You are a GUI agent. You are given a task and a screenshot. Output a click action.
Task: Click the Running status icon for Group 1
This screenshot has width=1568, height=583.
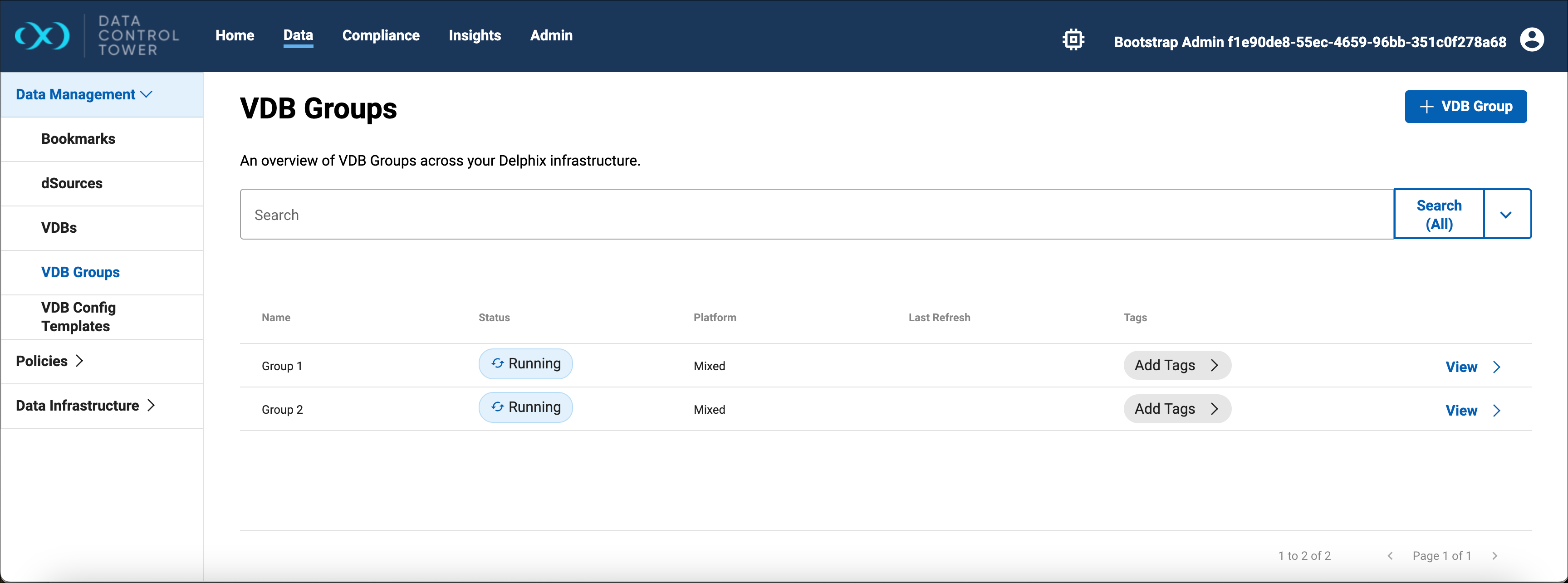497,363
